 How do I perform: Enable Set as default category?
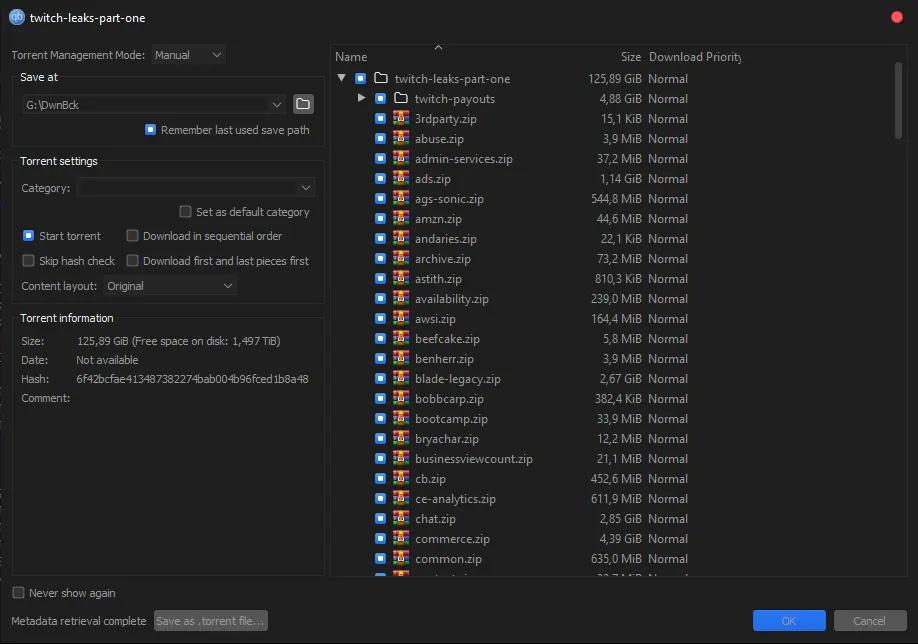tap(185, 211)
